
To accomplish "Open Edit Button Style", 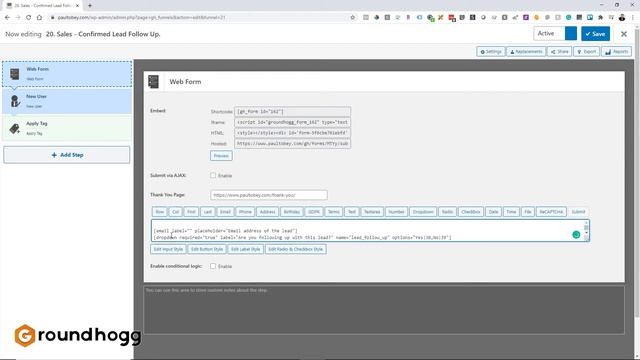I will tap(207, 249).
